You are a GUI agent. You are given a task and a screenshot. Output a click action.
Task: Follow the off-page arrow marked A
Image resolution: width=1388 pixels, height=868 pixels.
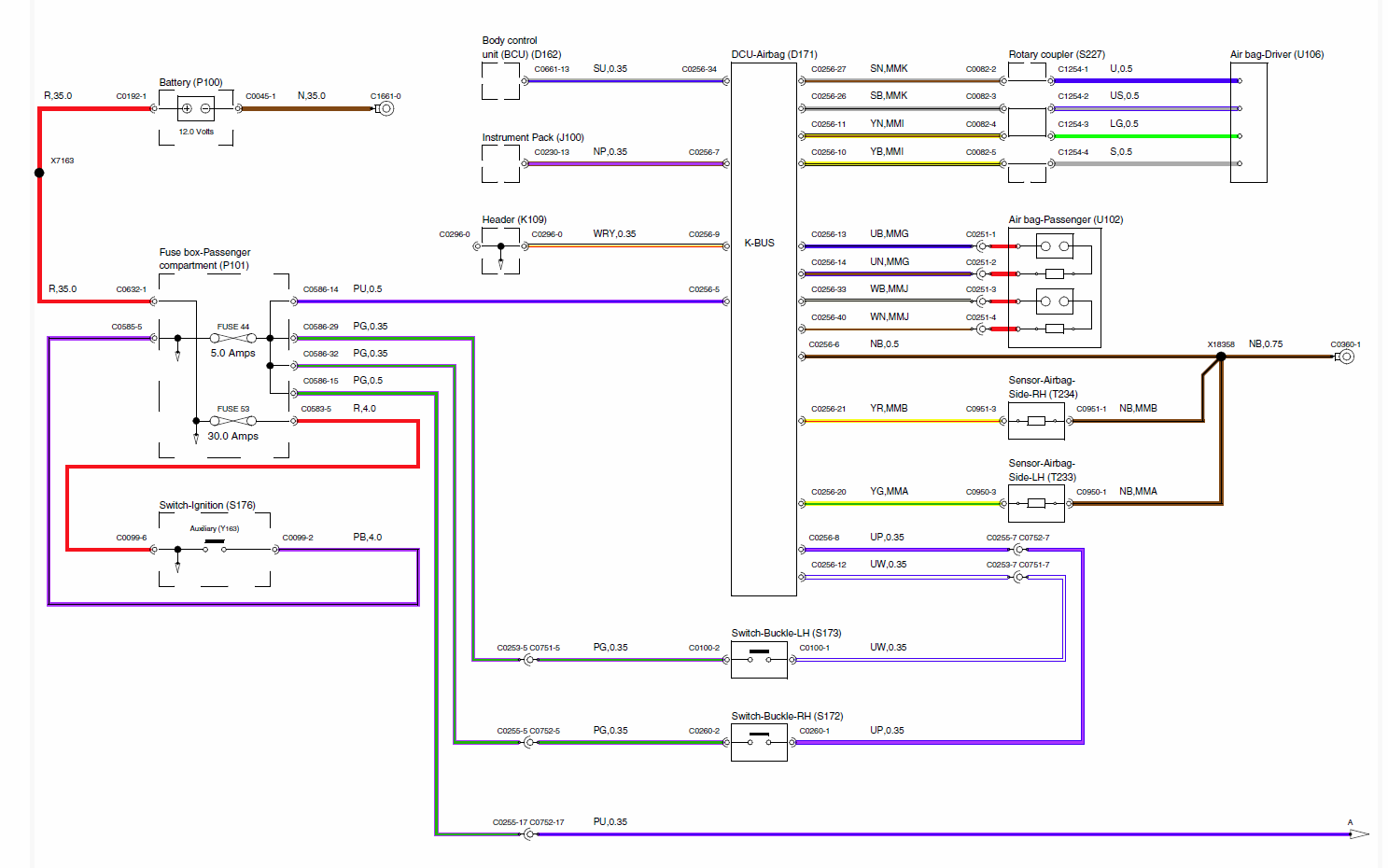(x=1359, y=834)
